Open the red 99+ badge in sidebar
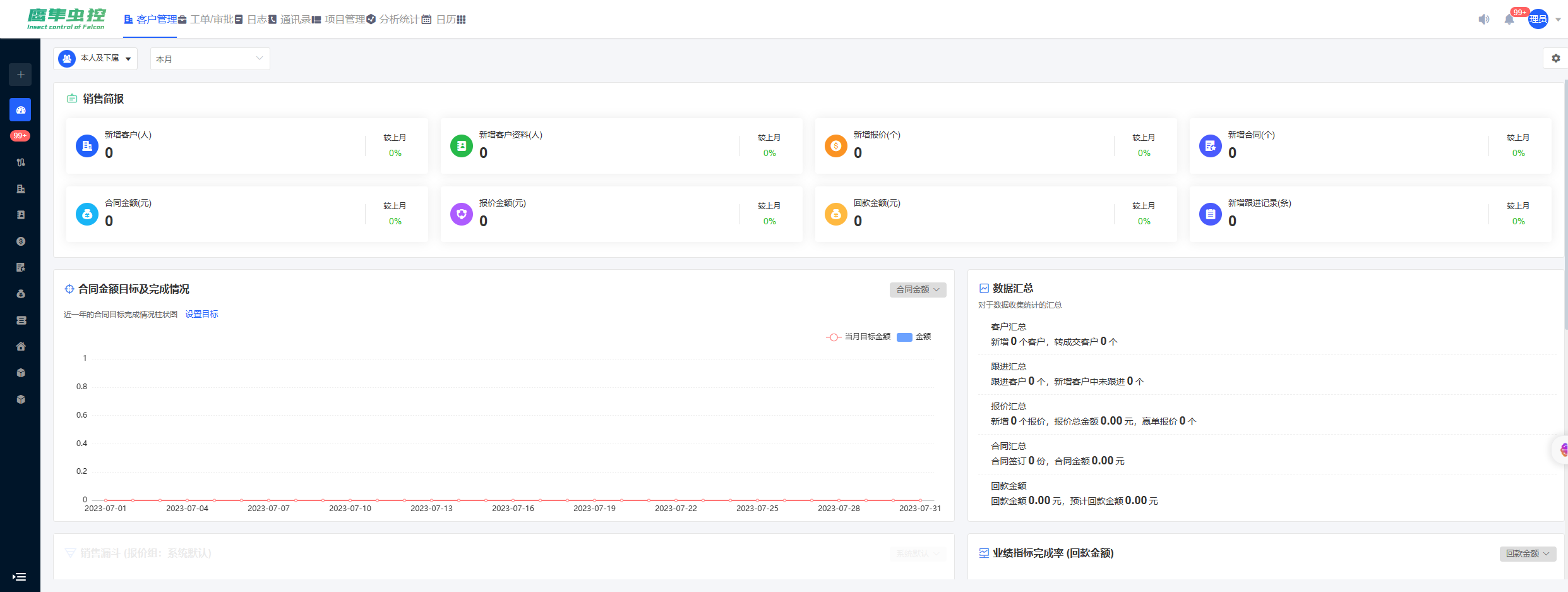Image resolution: width=1568 pixels, height=592 pixels. 20,136
